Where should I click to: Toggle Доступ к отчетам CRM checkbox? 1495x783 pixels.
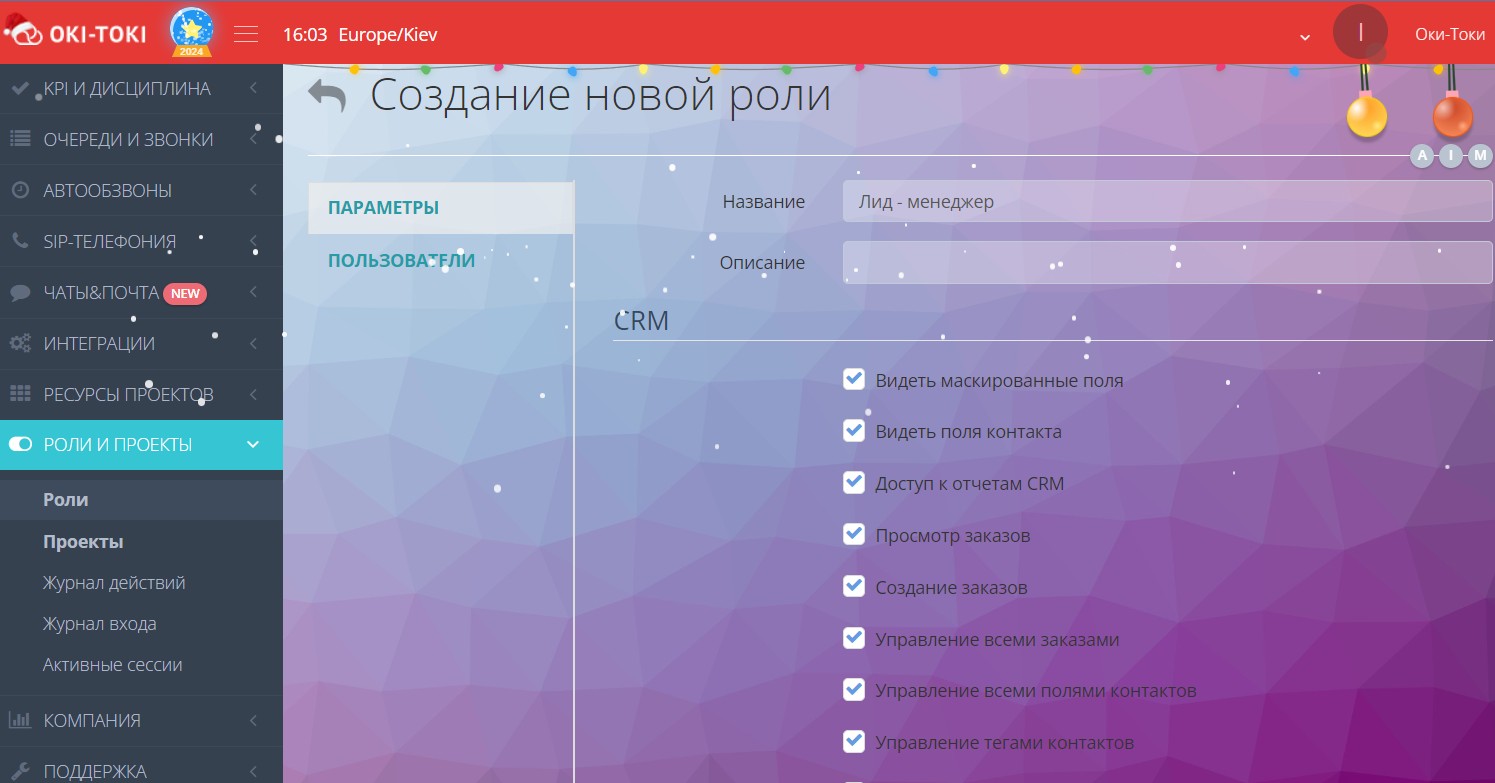(x=854, y=482)
